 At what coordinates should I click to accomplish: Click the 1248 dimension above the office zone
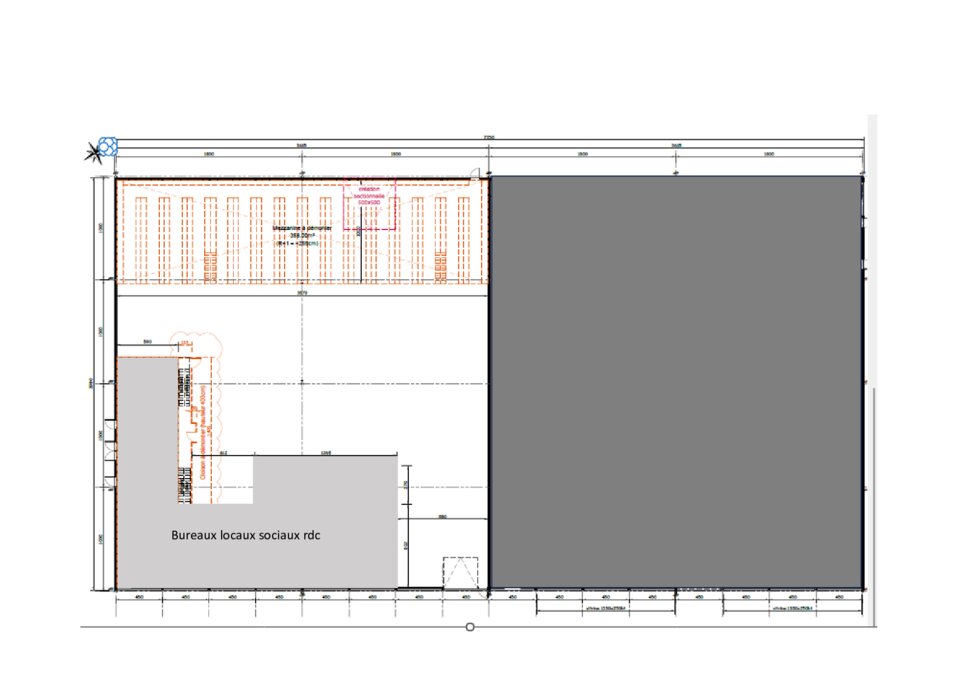[x=325, y=452]
